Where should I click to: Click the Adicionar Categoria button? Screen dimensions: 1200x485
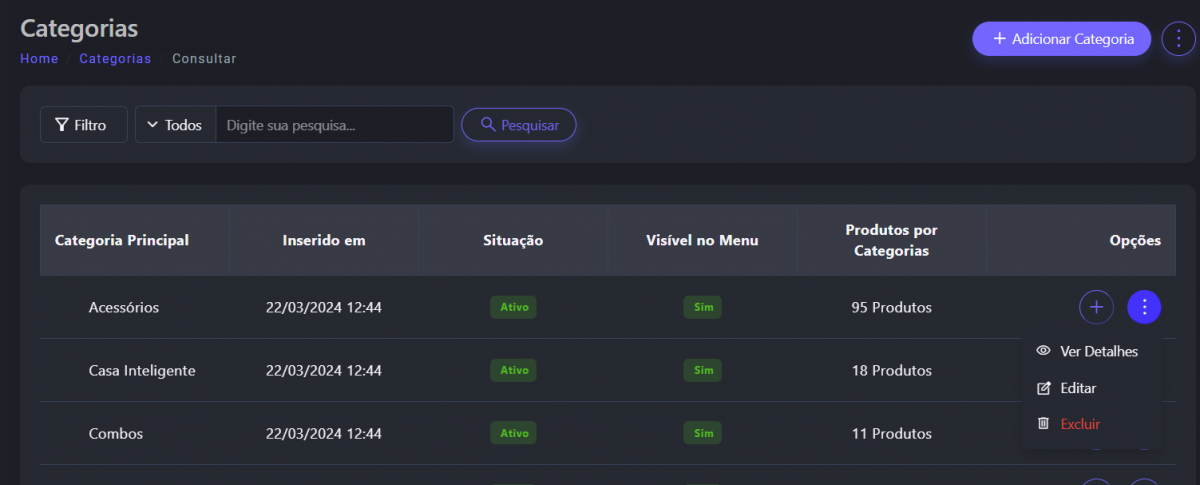[1061, 39]
